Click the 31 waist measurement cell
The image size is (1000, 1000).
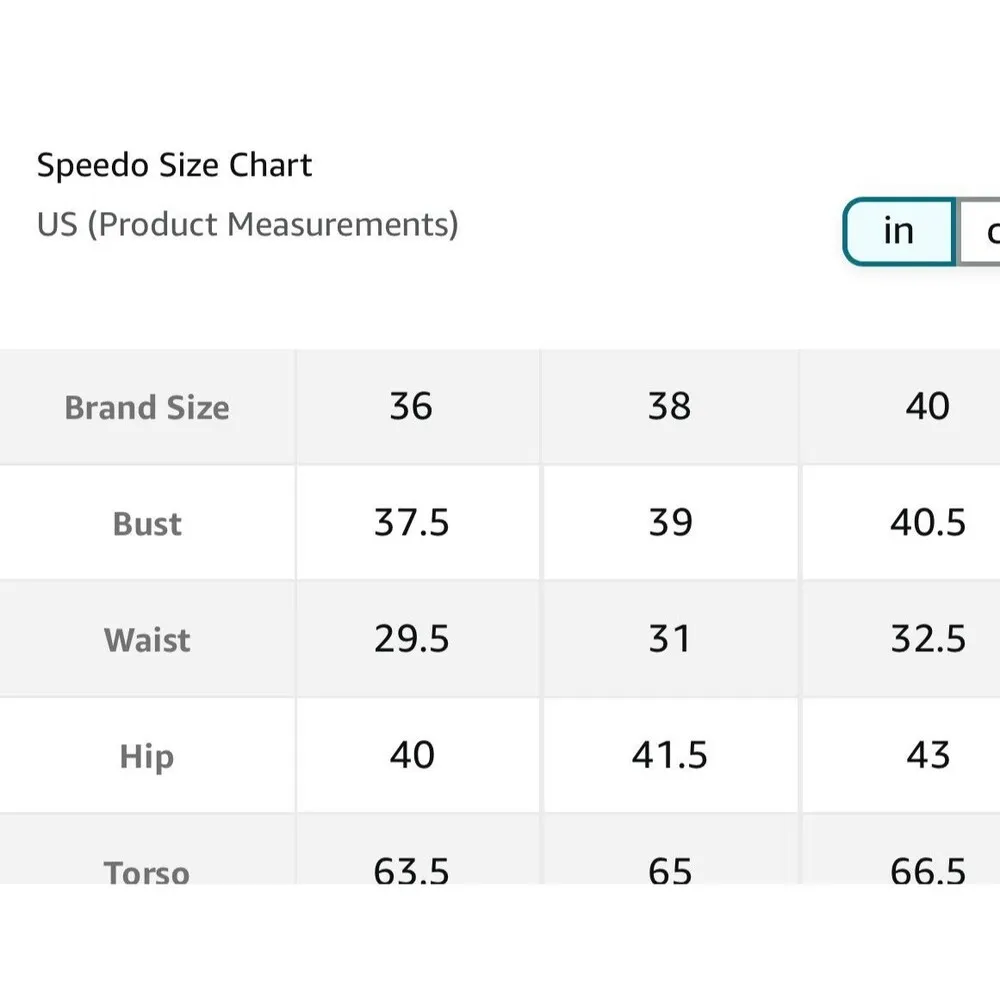pyautogui.click(x=669, y=639)
